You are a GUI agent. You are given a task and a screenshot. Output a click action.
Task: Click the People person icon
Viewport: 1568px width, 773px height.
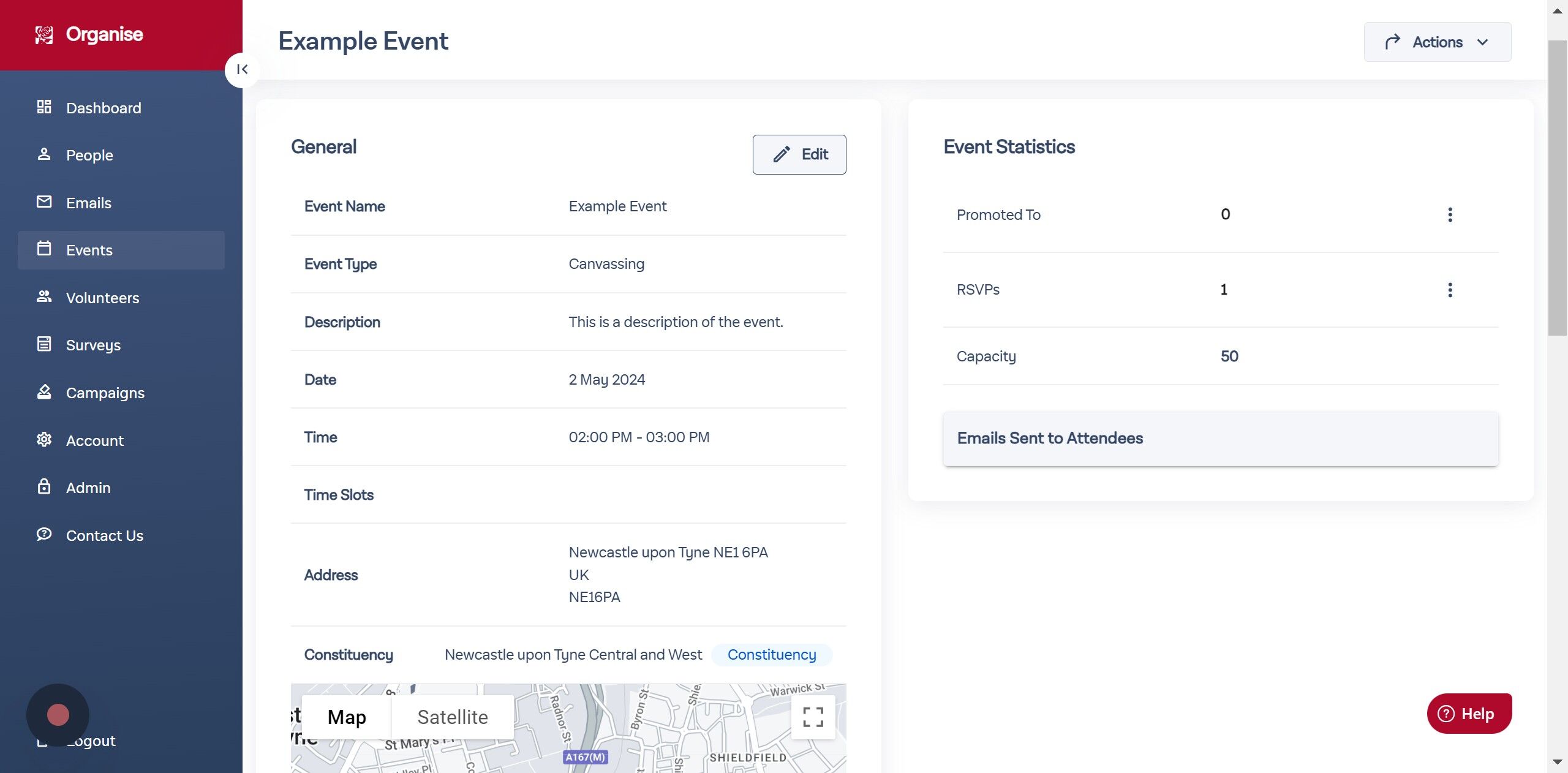(x=44, y=154)
